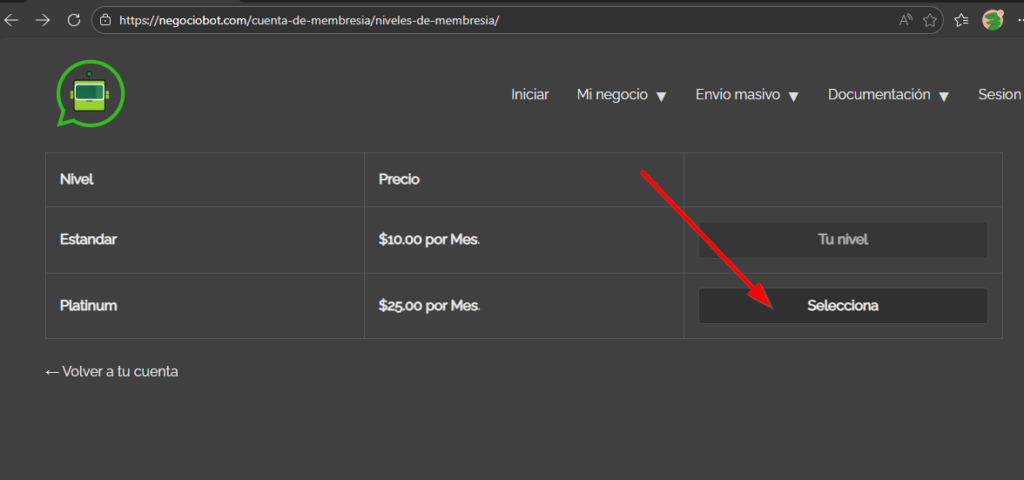Open the Sesion menu item
The height and width of the screenshot is (480, 1024).
[999, 95]
